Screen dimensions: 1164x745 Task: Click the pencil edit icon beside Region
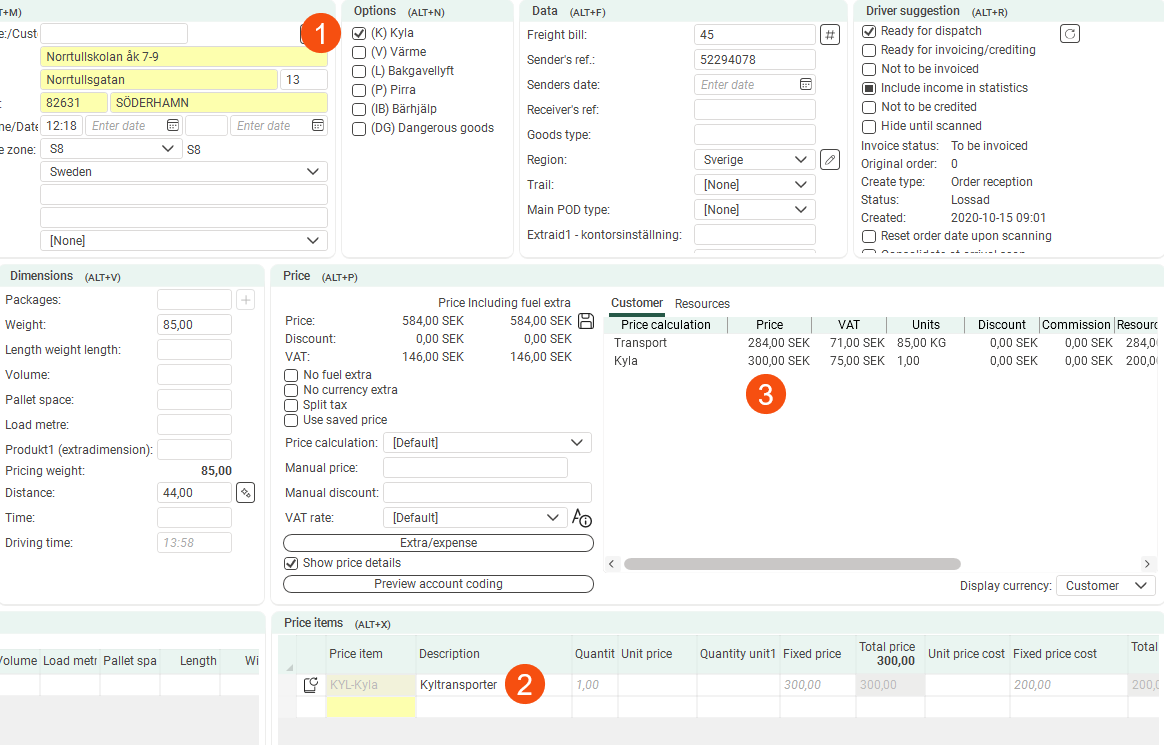tap(829, 160)
